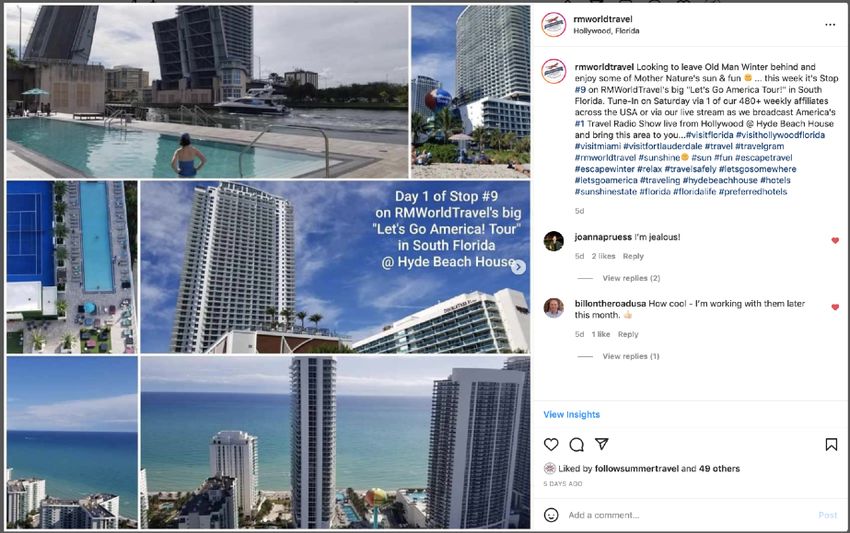This screenshot has width=850, height=533.
Task: Reply to joannapruess comment
Action: tap(633, 256)
